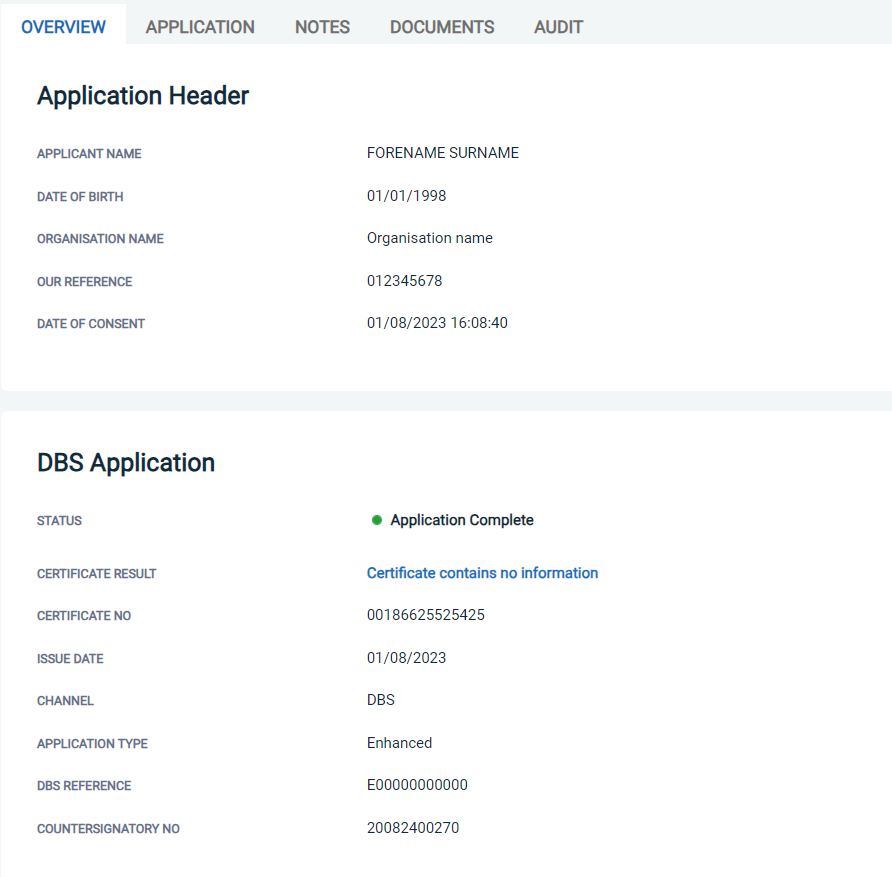Go to the Notes tab
Image resolution: width=892 pixels, height=877 pixels.
(322, 27)
